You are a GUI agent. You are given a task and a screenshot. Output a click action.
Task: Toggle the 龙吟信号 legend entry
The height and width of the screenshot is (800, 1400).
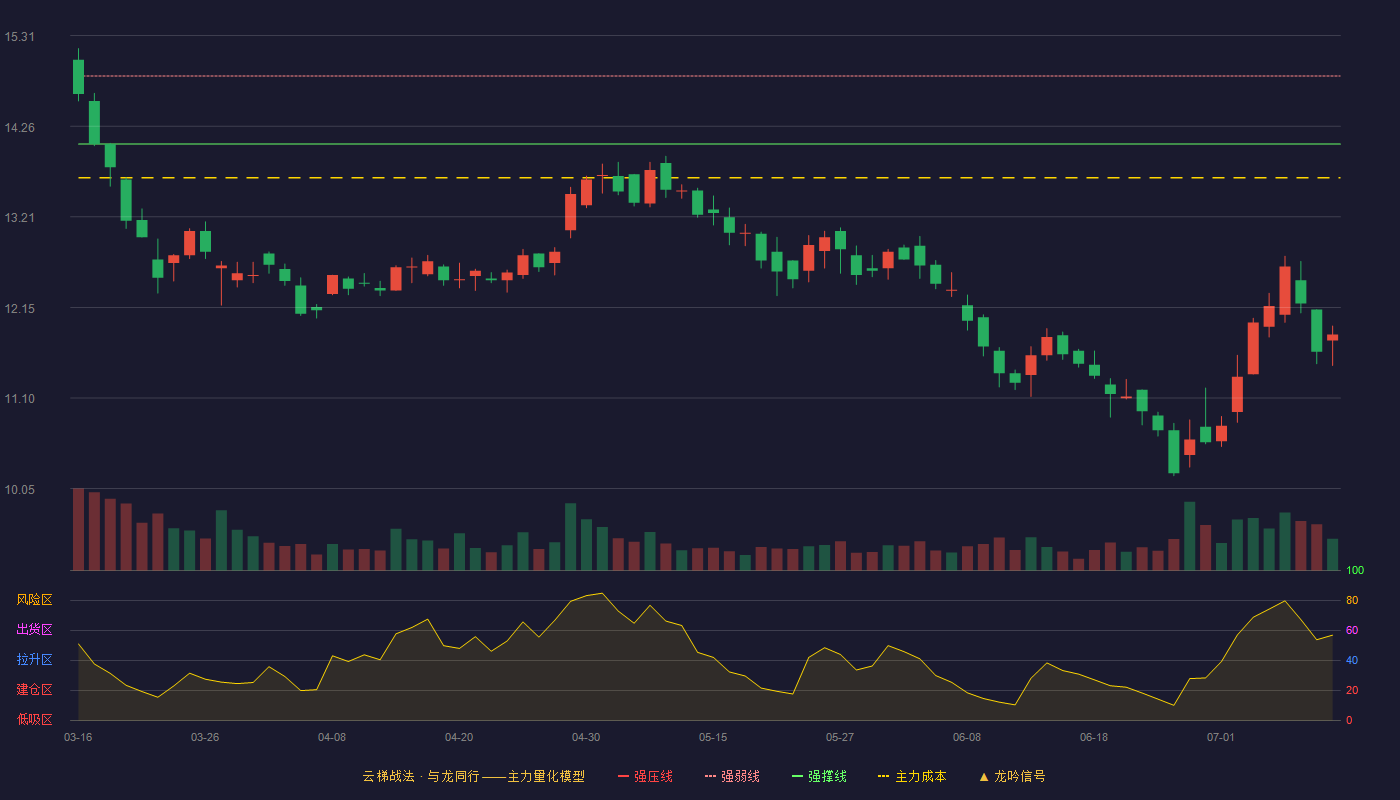click(1011, 776)
